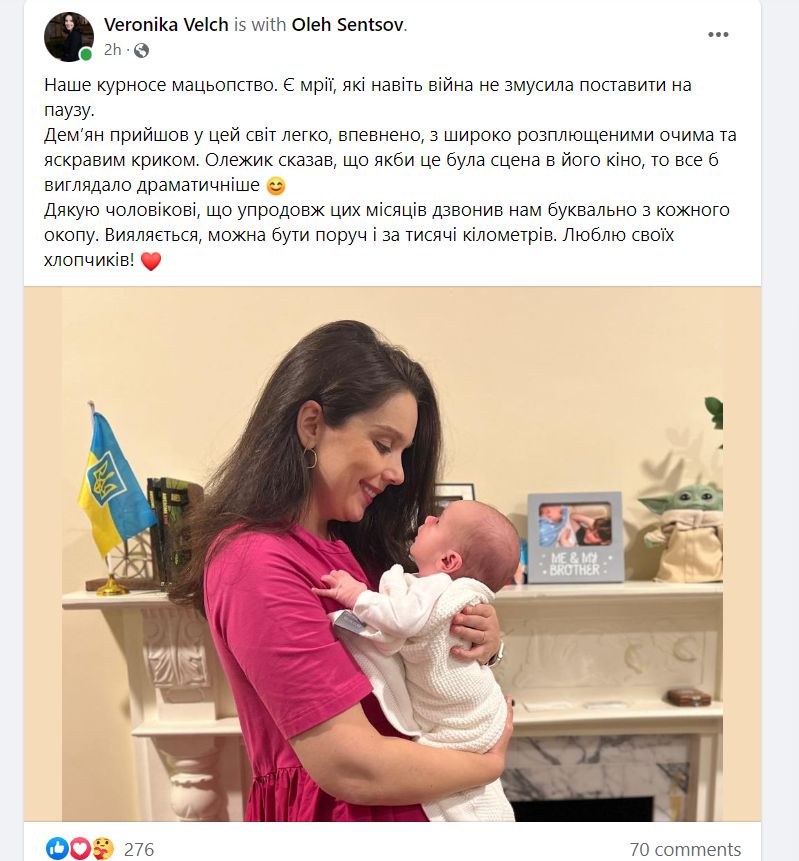Click the 'Me & My Brother' photo frame

(x=575, y=537)
